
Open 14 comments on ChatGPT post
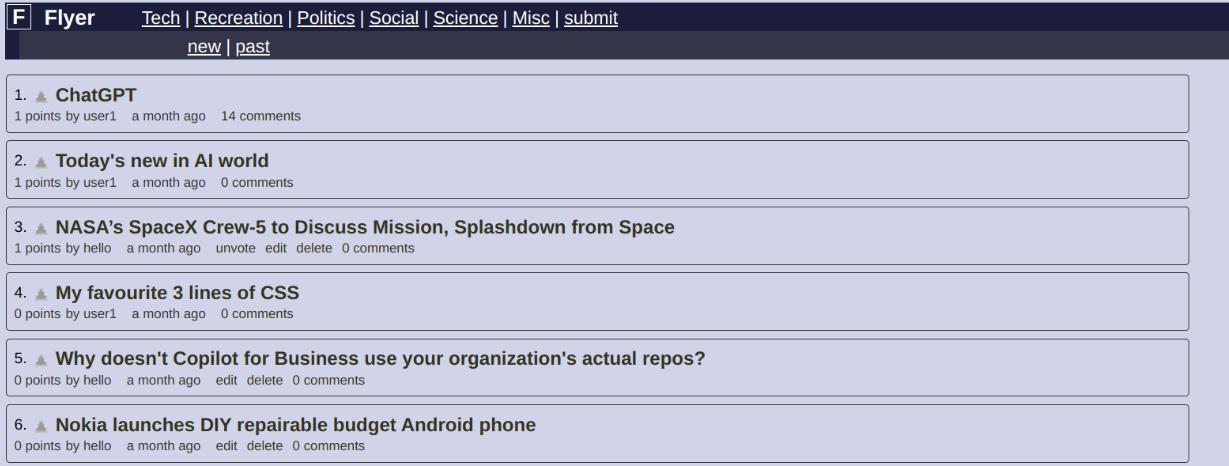261,116
